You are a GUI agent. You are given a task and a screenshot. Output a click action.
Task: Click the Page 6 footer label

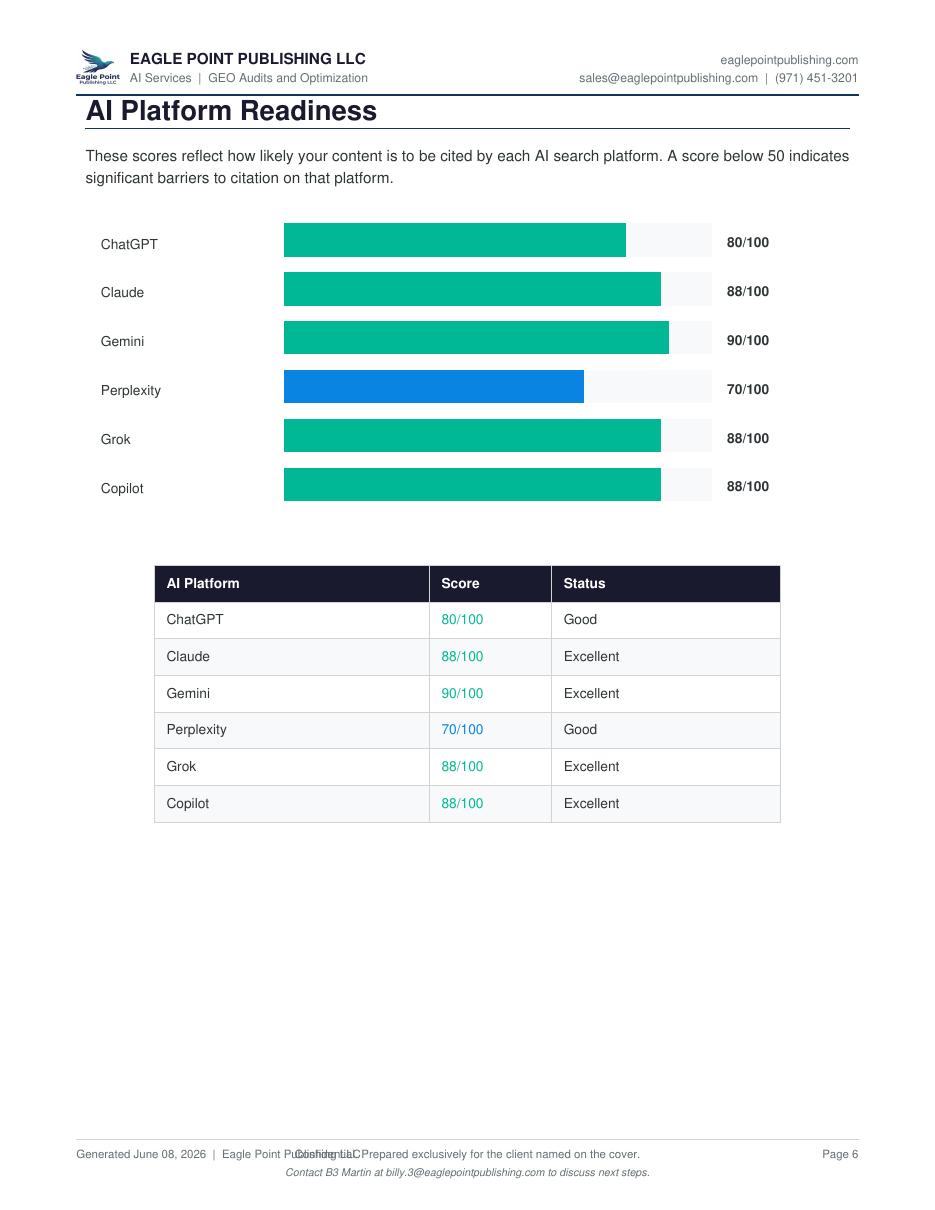click(840, 1154)
